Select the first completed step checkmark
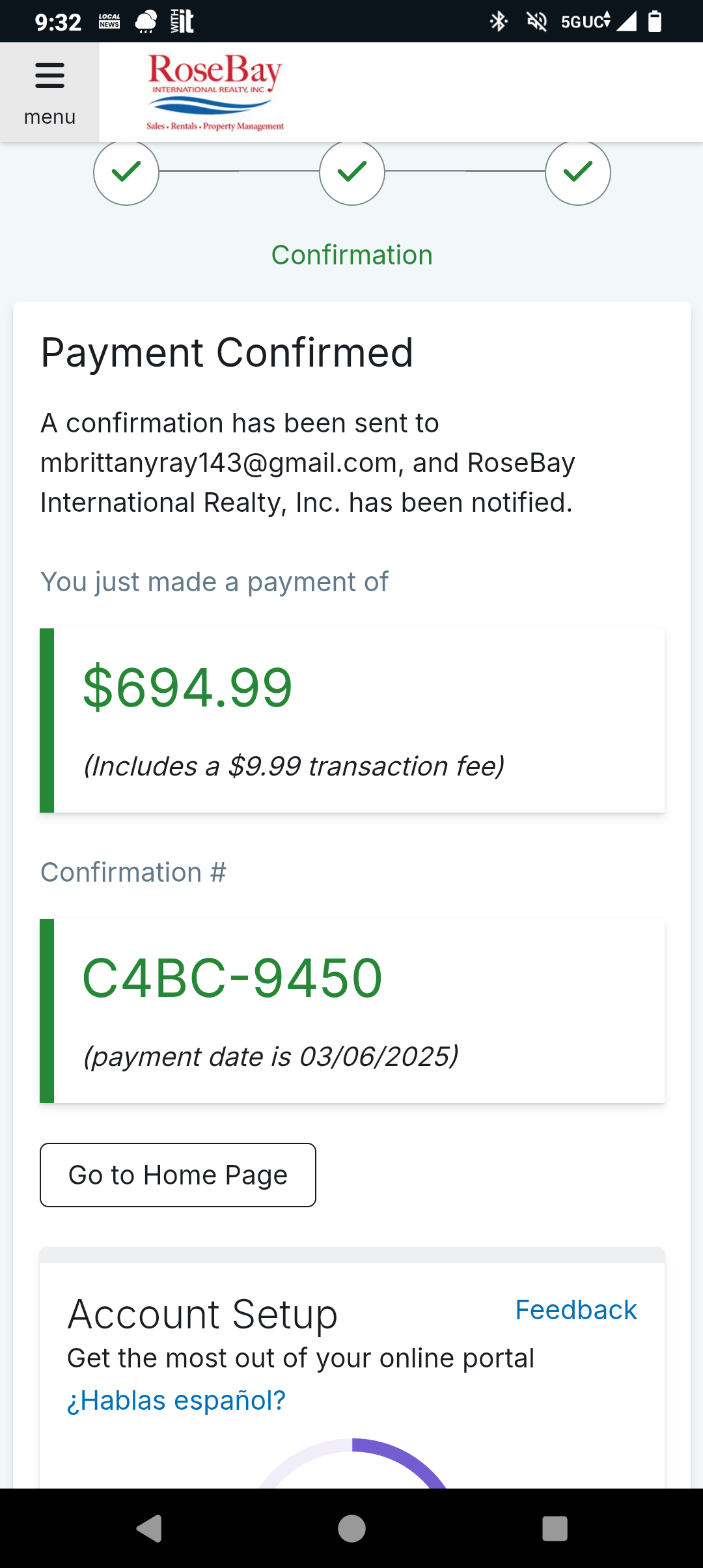This screenshot has height=1568, width=703. click(126, 172)
